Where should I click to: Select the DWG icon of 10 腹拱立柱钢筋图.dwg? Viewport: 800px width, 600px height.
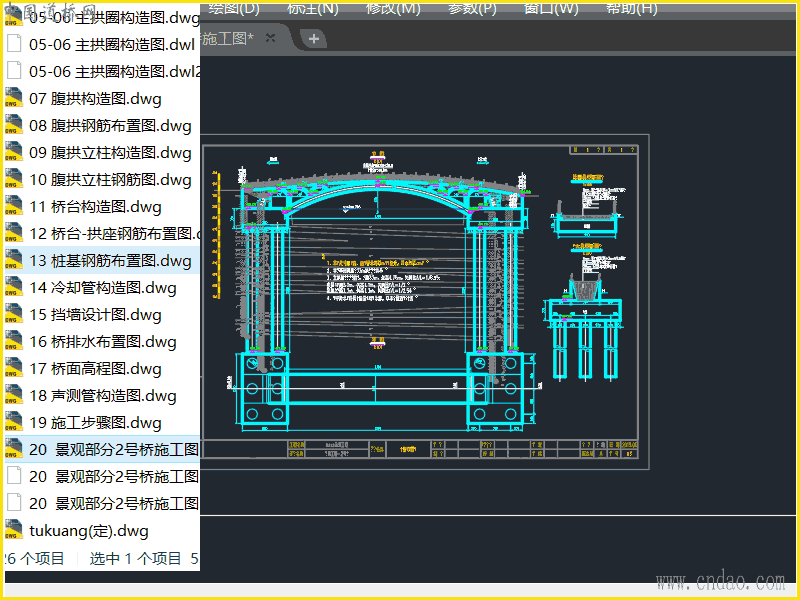[x=14, y=179]
